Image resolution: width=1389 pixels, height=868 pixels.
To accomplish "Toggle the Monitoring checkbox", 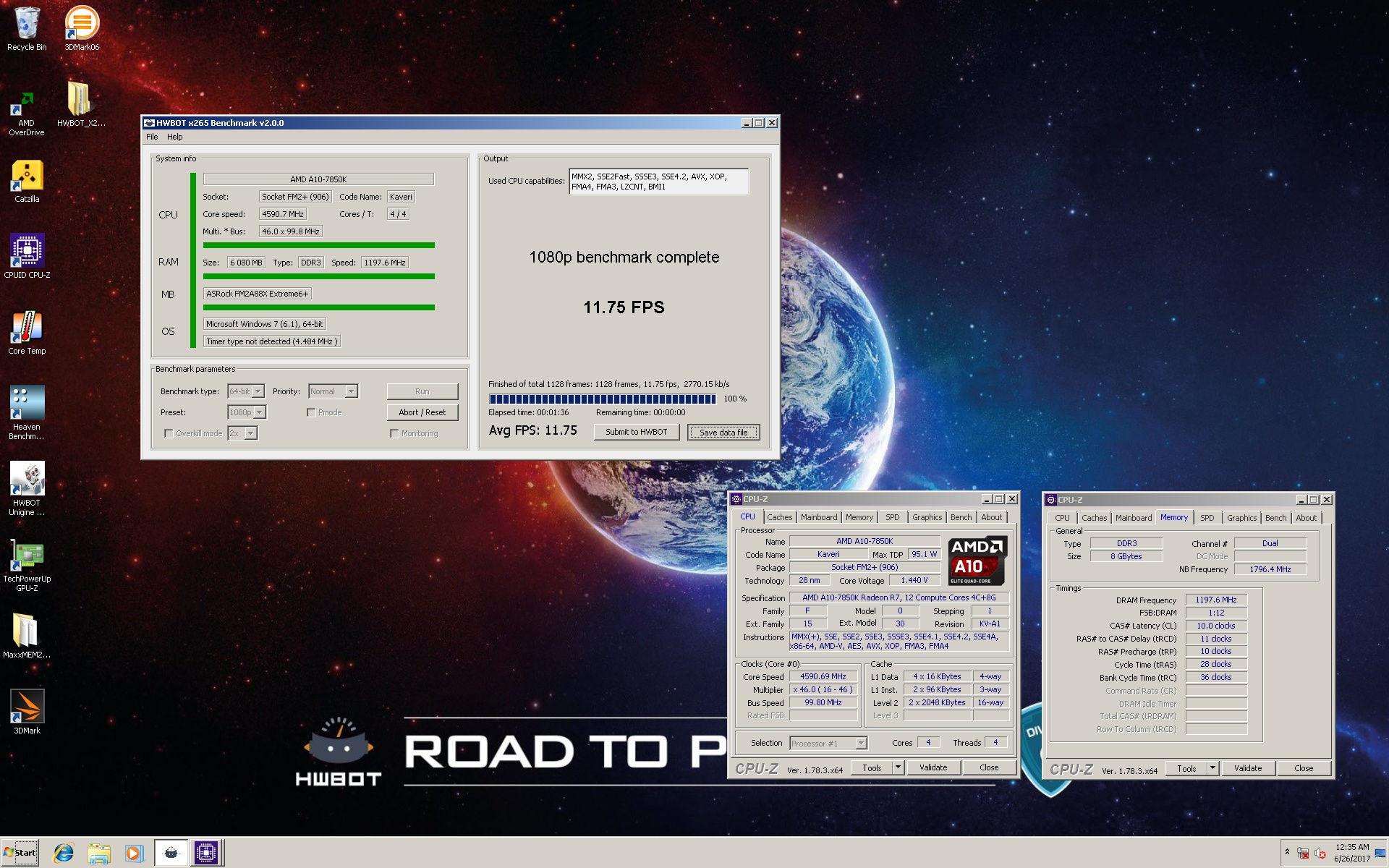I will pos(394,433).
